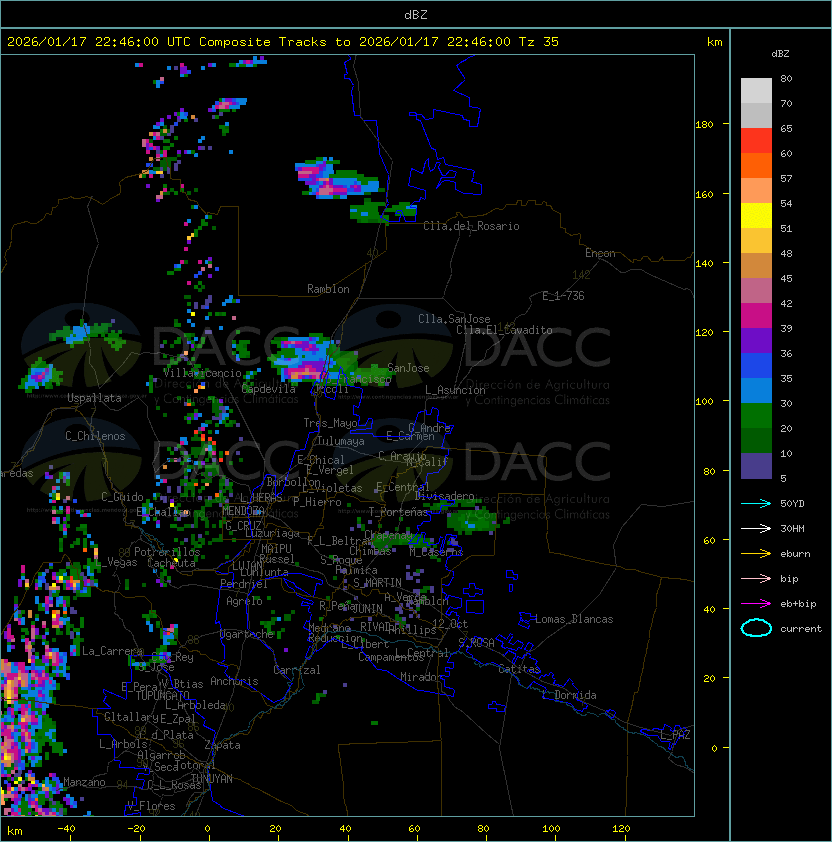Select the indigo swatch between 10 and 5
Screen dimensions: 832x842
pyautogui.click(x=756, y=466)
